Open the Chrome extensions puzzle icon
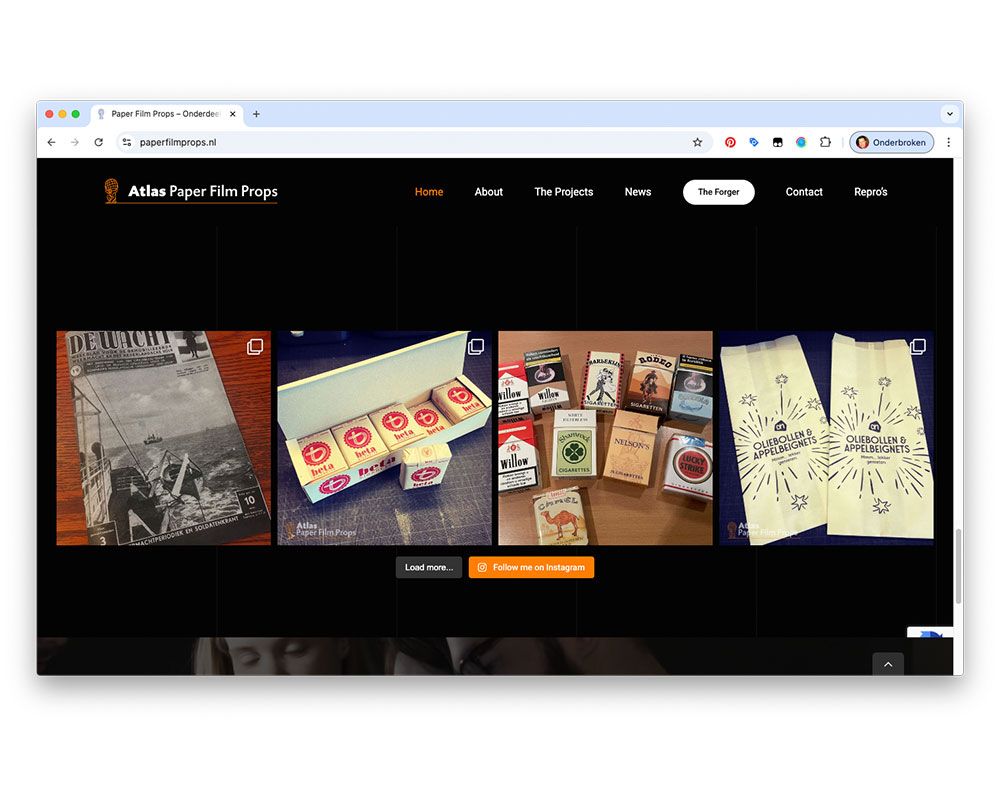 click(825, 142)
